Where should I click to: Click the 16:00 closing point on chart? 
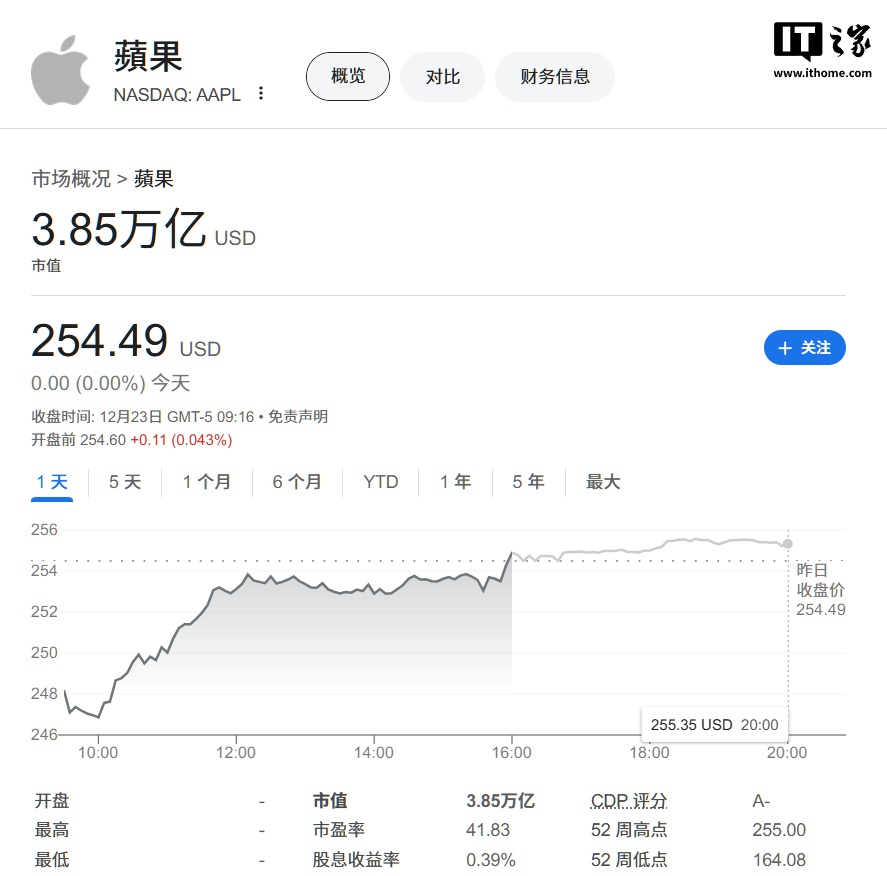pos(511,553)
